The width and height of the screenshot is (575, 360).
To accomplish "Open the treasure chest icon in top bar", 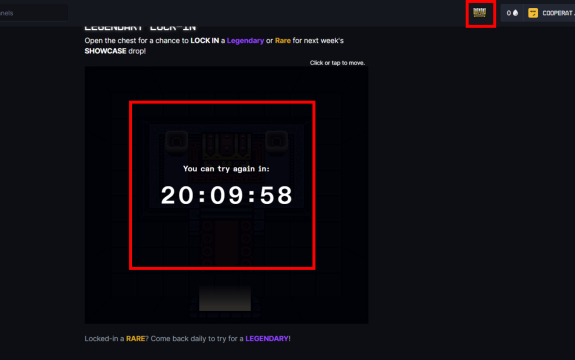I will (480, 13).
